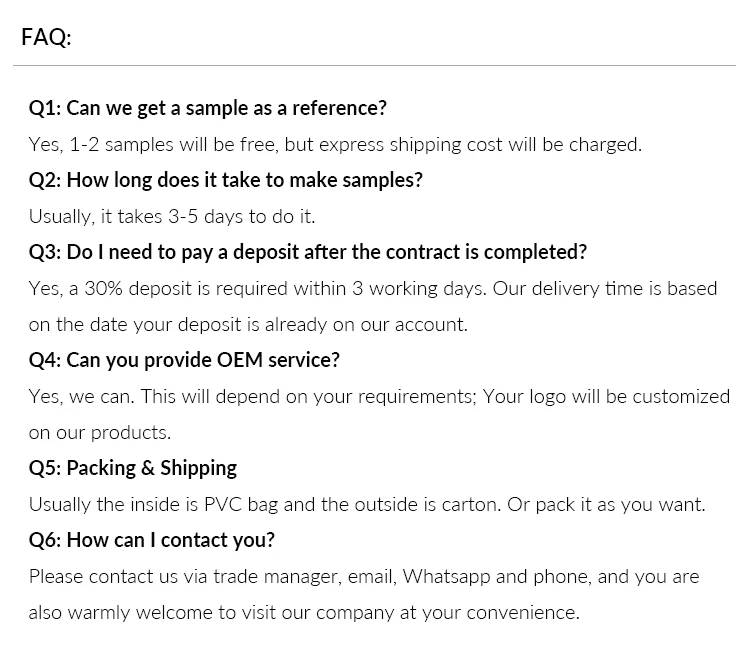Click the answer about PVC bag and carton
750x660 pixels.
(367, 504)
